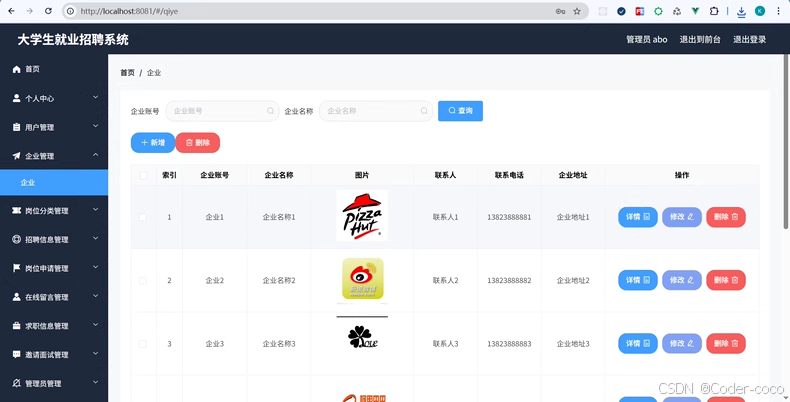Click the flag icon for 岗位申请管理
Viewport: 790px width, 402px height.
[x=17, y=268]
